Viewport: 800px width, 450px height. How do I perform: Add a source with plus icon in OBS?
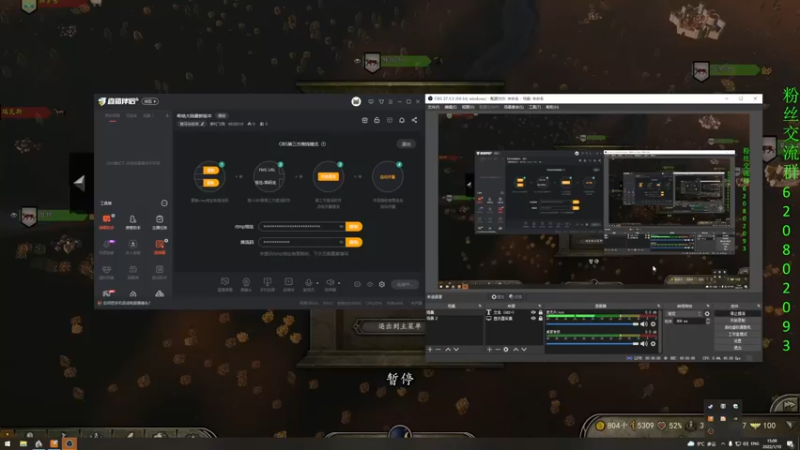tap(489, 349)
